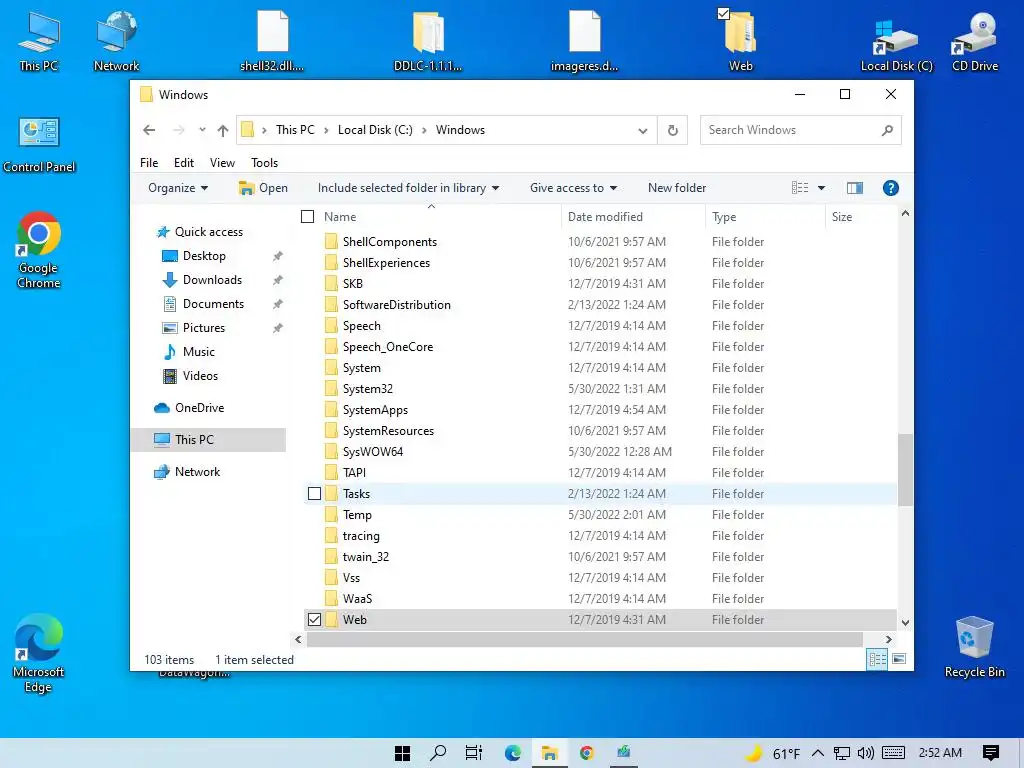Click the horizontal scrollbar thumb
Viewport: 1024px width, 768px height.
point(584,639)
